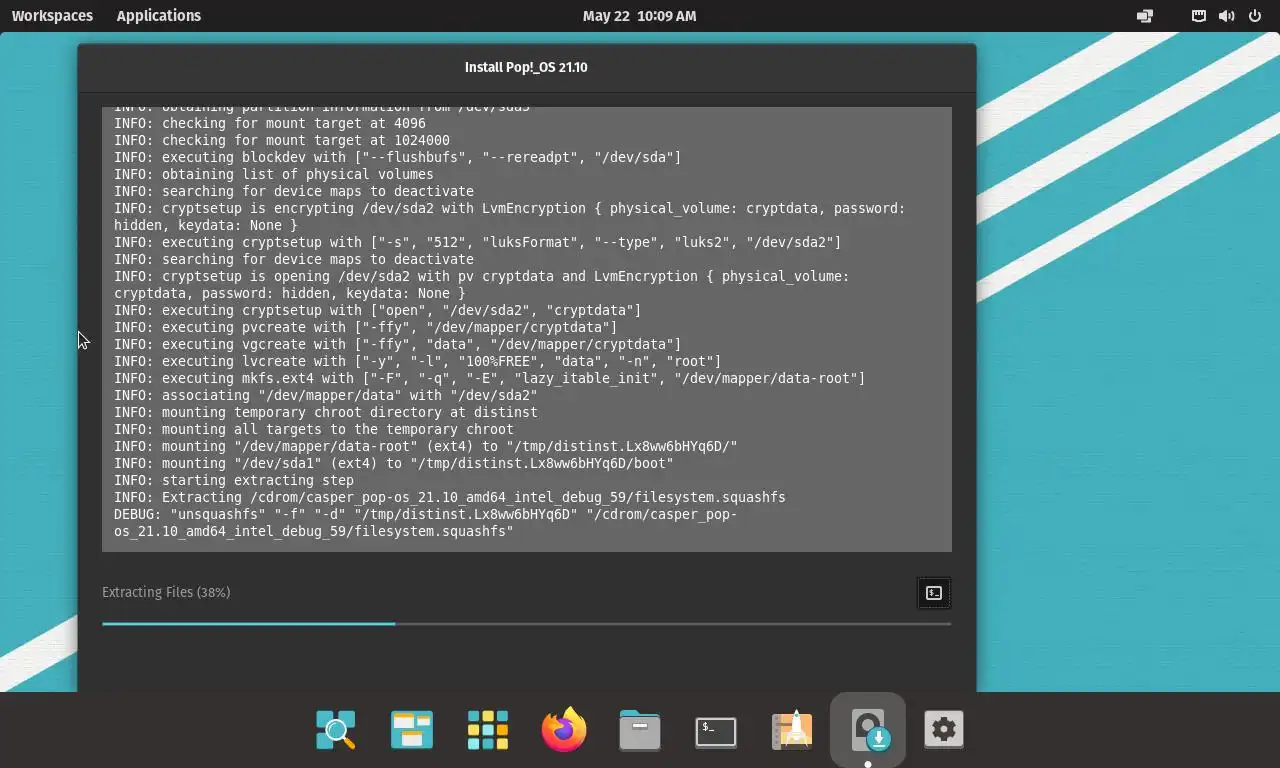Click log line executing lvcreate
This screenshot has height=768, width=1280.
pyautogui.click(x=418, y=361)
